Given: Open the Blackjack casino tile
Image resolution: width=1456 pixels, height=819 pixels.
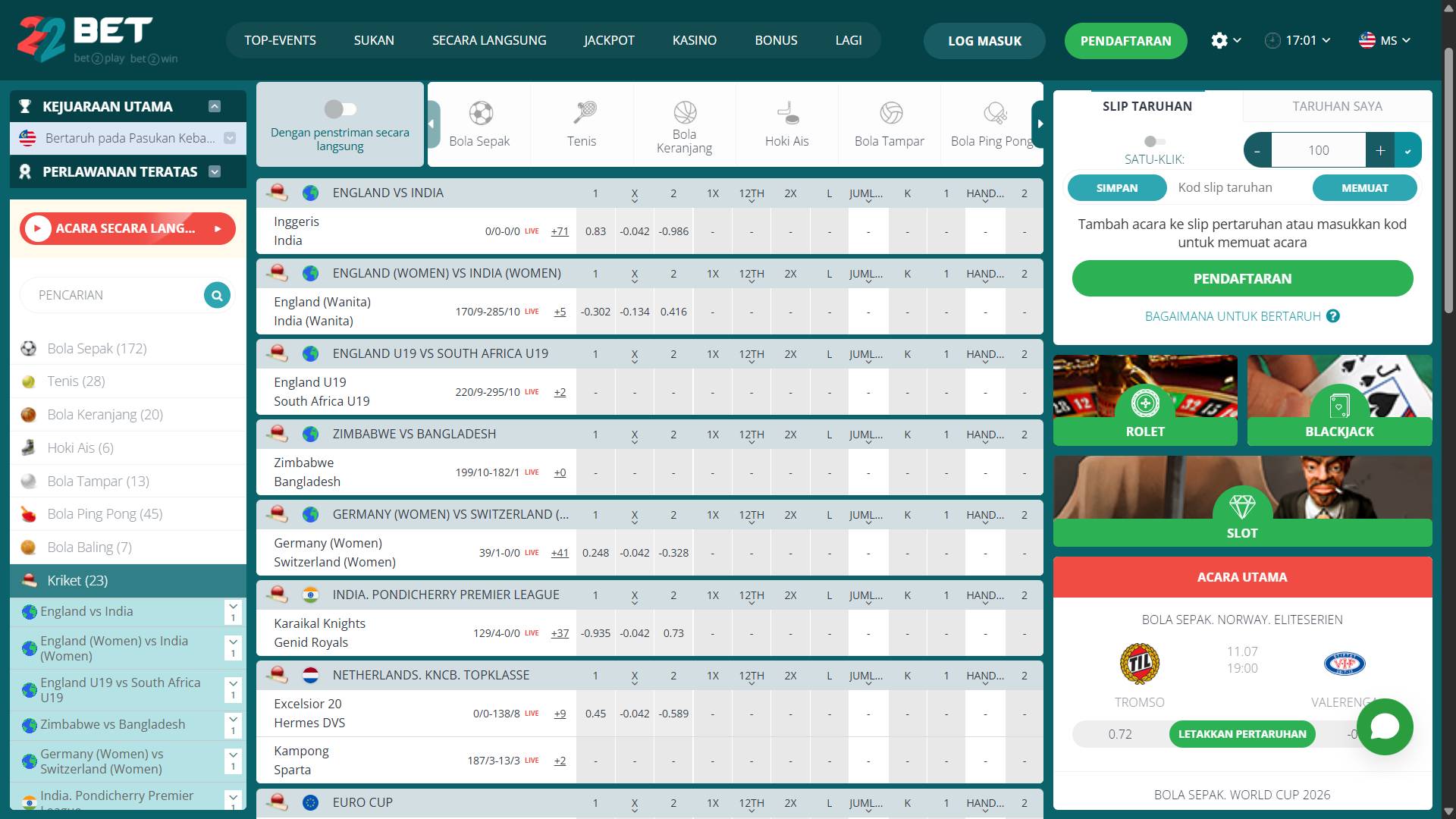Looking at the screenshot, I should pos(1339,400).
